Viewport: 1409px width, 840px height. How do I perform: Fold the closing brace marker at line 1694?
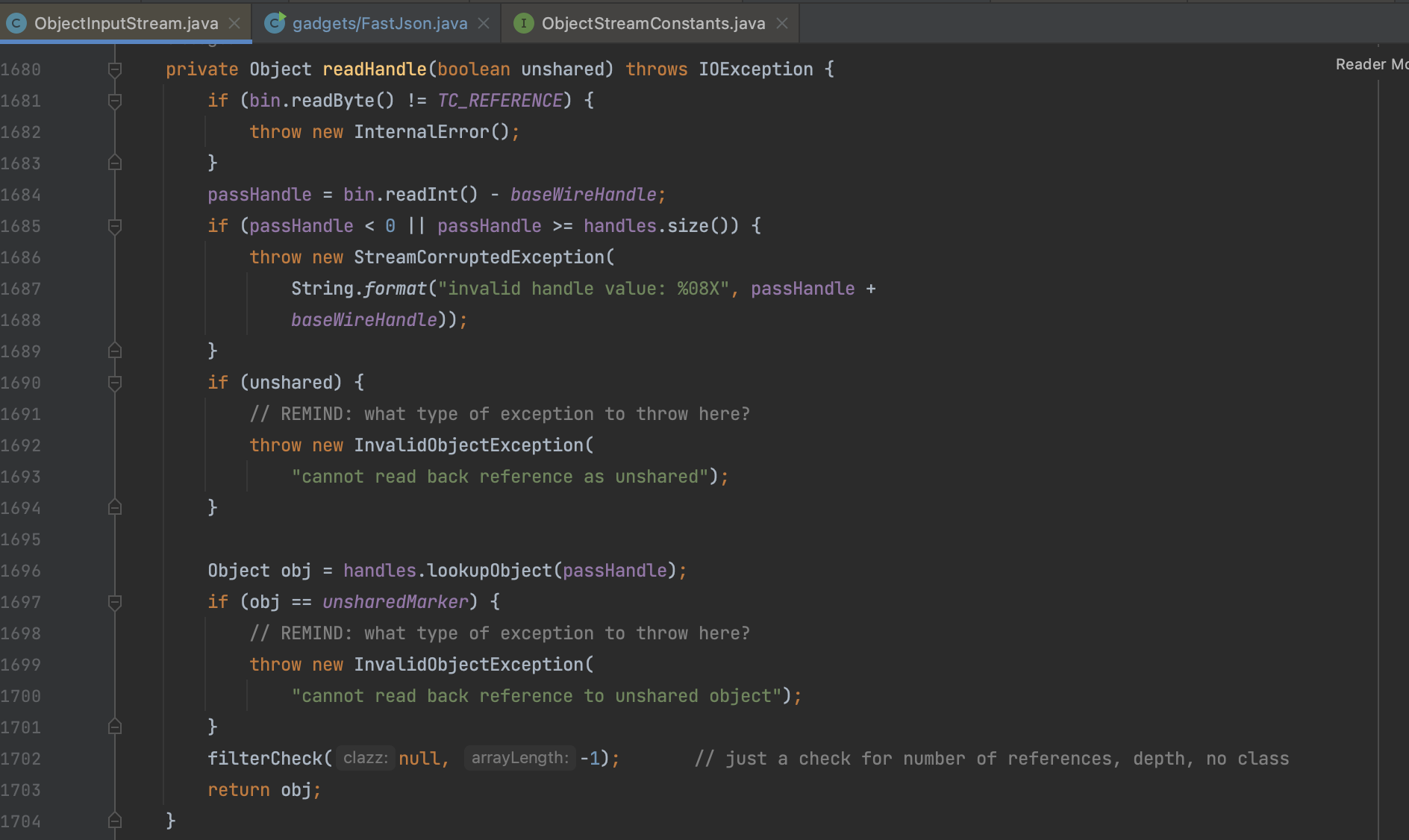[115, 508]
